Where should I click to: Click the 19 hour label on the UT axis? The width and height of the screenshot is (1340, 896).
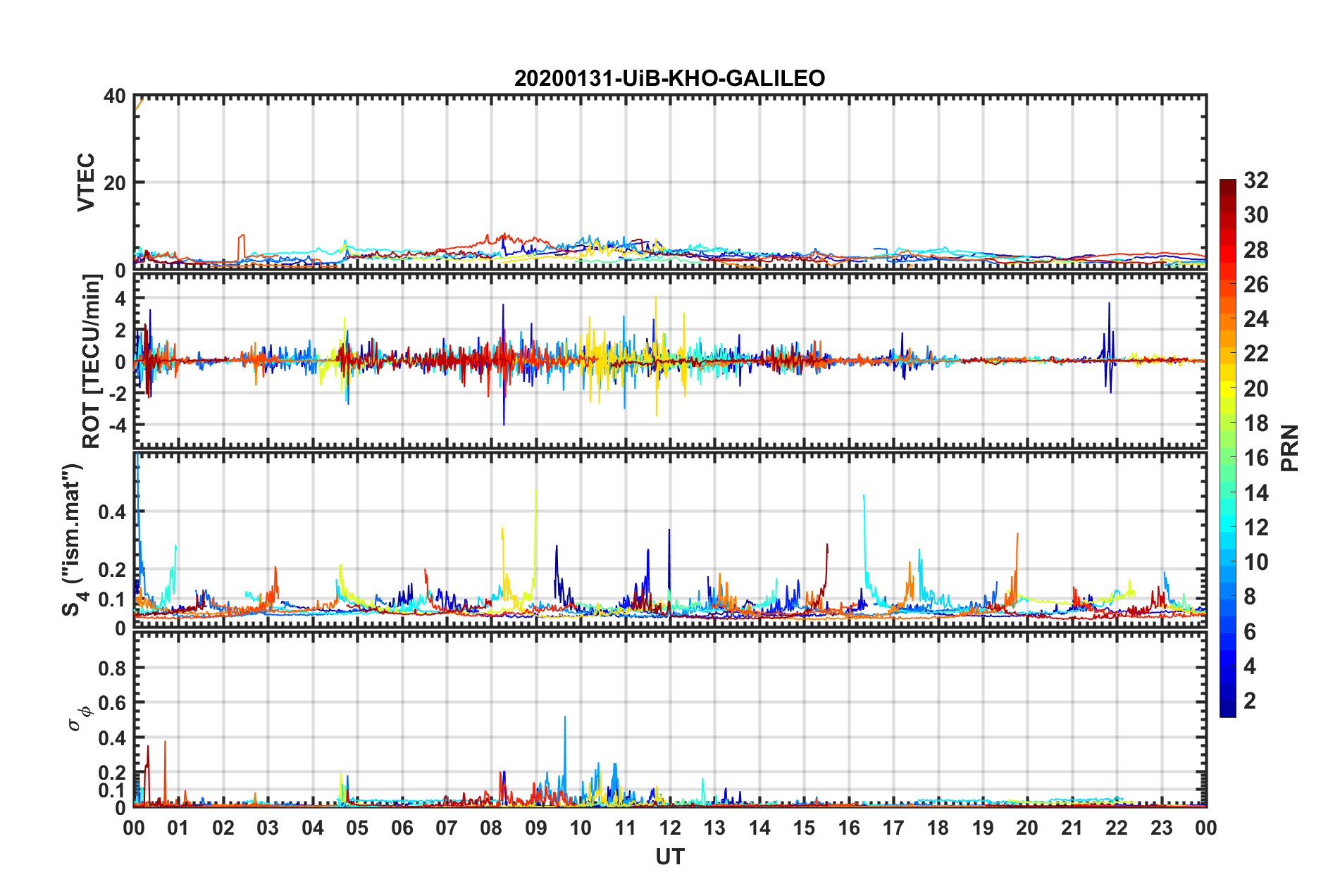pyautogui.click(x=983, y=828)
